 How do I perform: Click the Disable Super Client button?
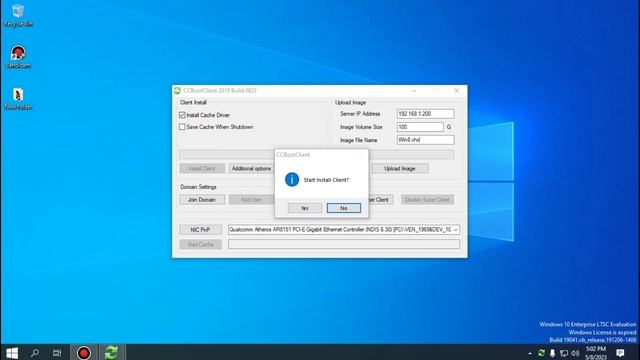[427, 200]
